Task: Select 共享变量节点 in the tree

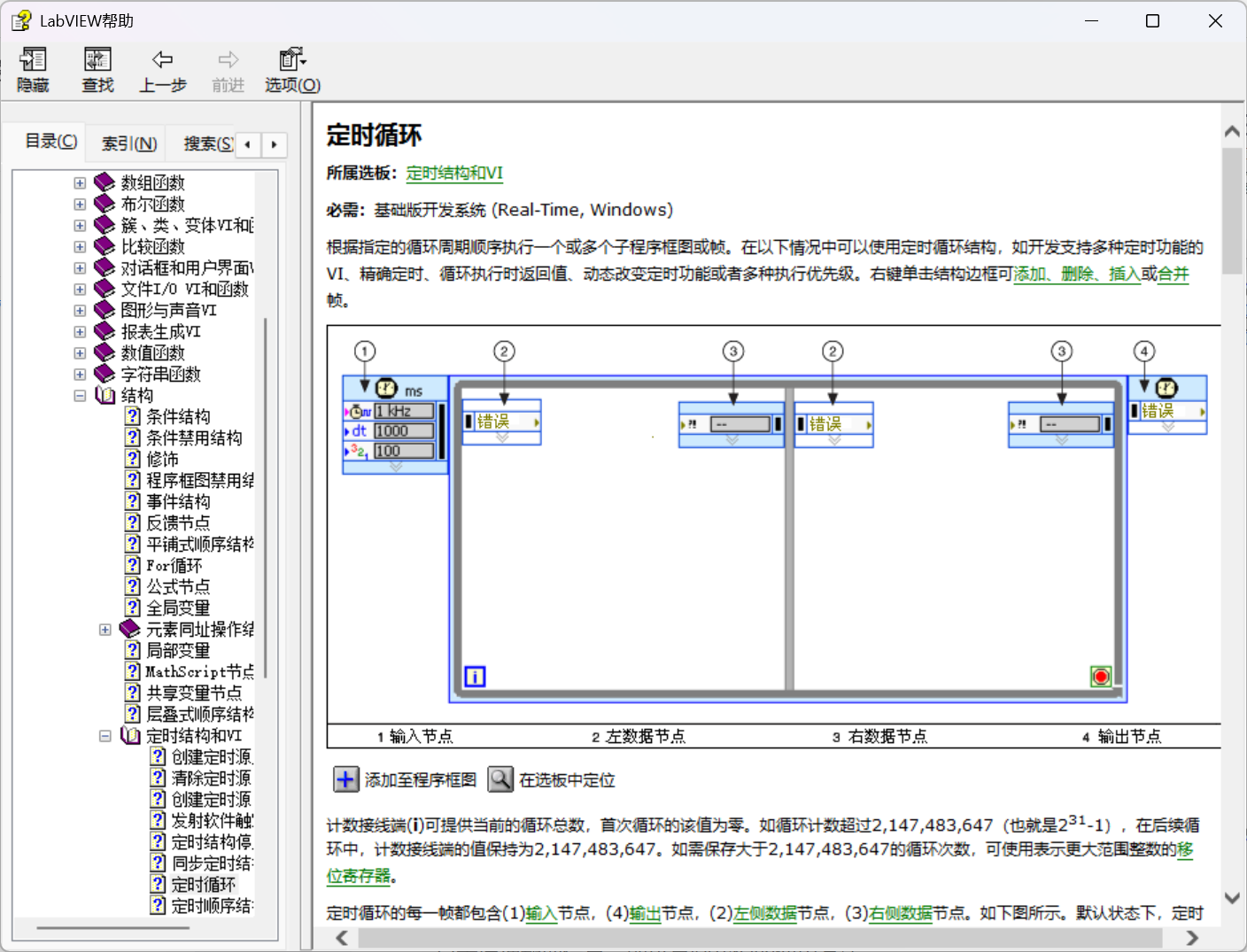Action: coord(194,693)
